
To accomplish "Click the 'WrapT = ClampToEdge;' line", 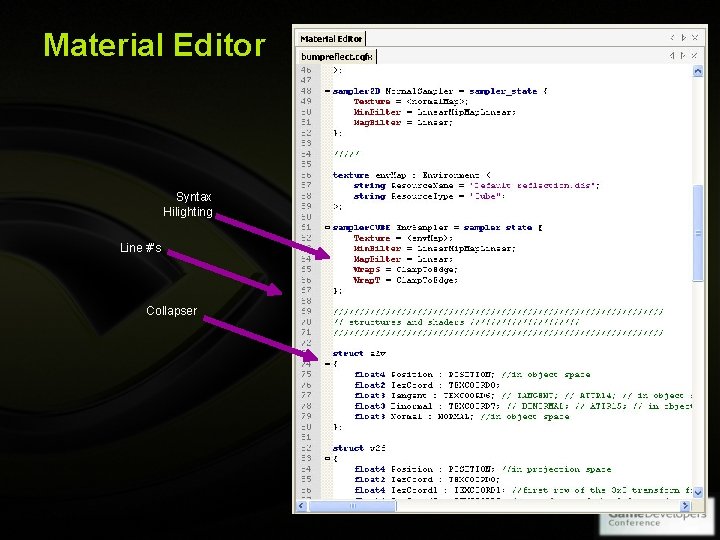I will click(x=405, y=280).
